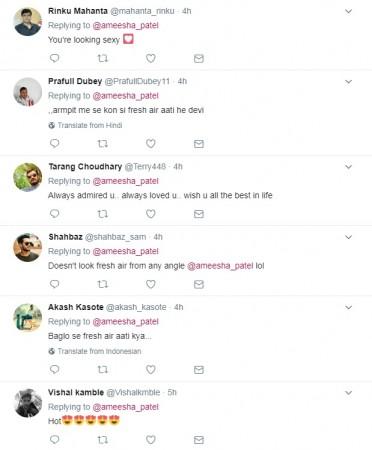
Task: Reply to Rinku Mahanta's tweet
Action: click(x=54, y=58)
